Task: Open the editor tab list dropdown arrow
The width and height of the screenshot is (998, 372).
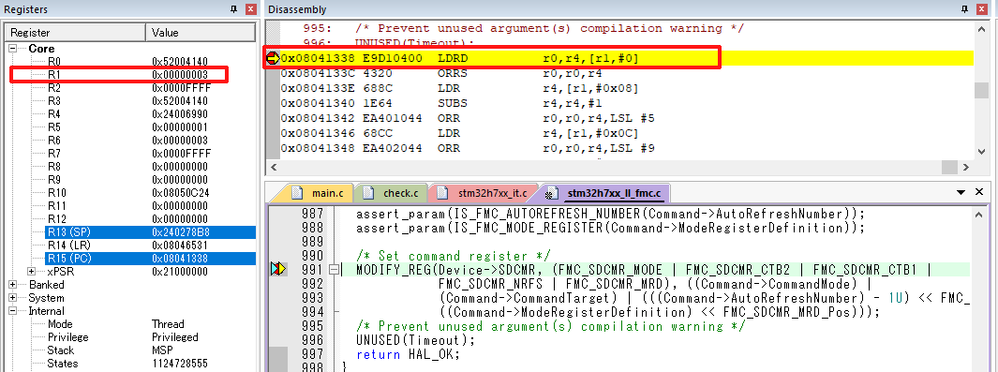Action: pyautogui.click(x=960, y=192)
